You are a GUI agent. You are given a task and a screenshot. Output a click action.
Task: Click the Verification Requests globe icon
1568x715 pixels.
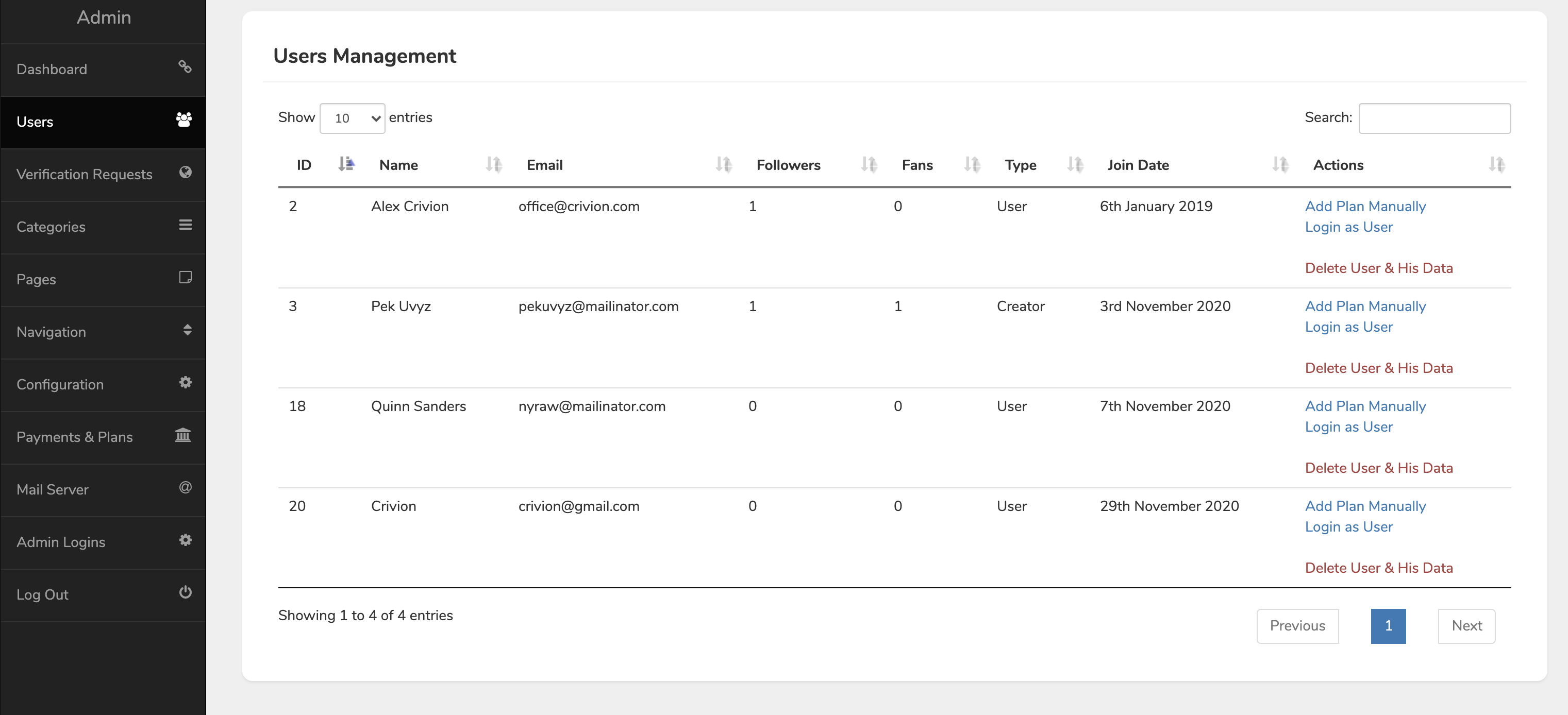point(186,172)
